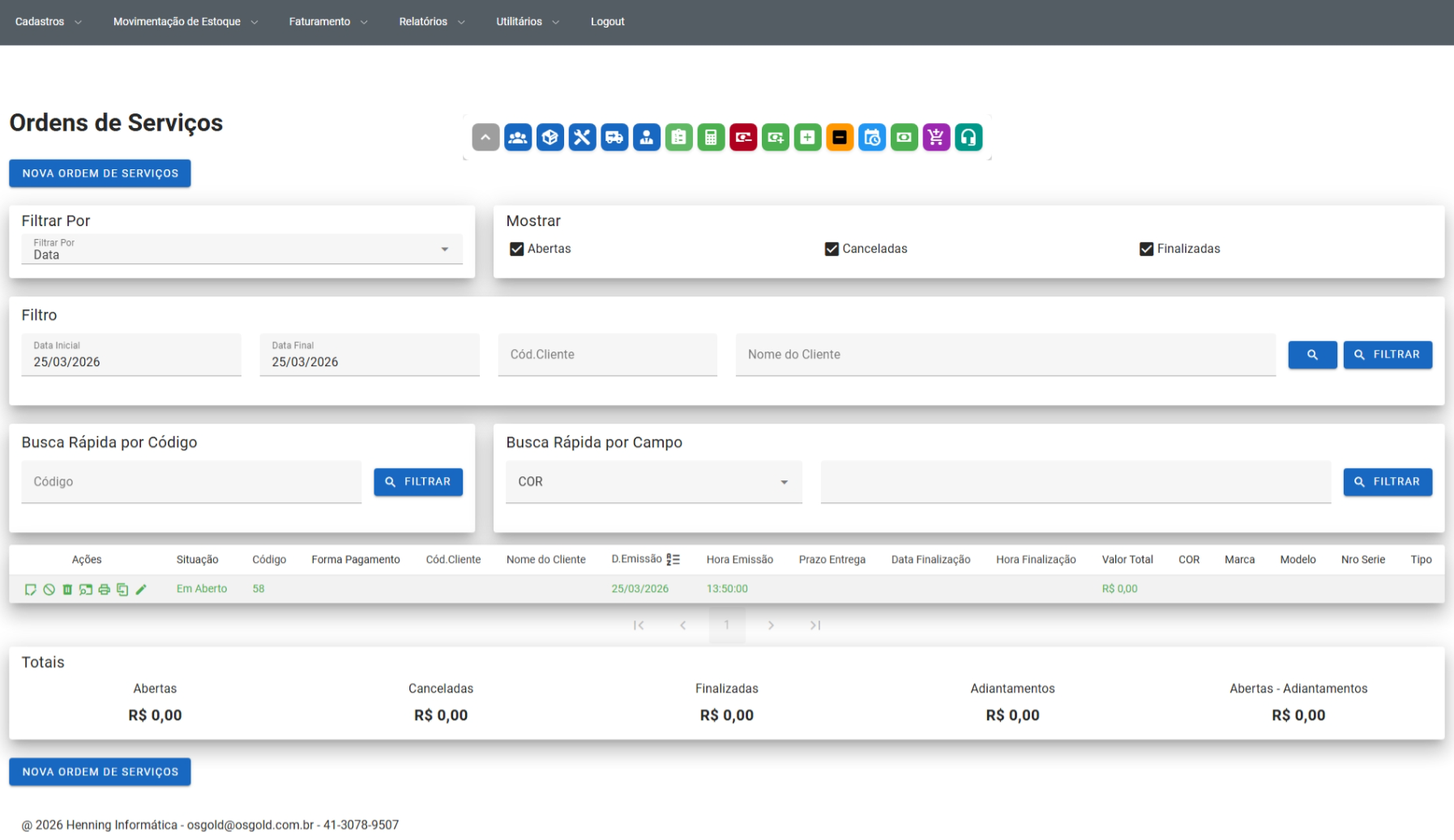Click Filtrar in Busca Rápida por Código
The image size is (1454, 840).
coord(417,482)
